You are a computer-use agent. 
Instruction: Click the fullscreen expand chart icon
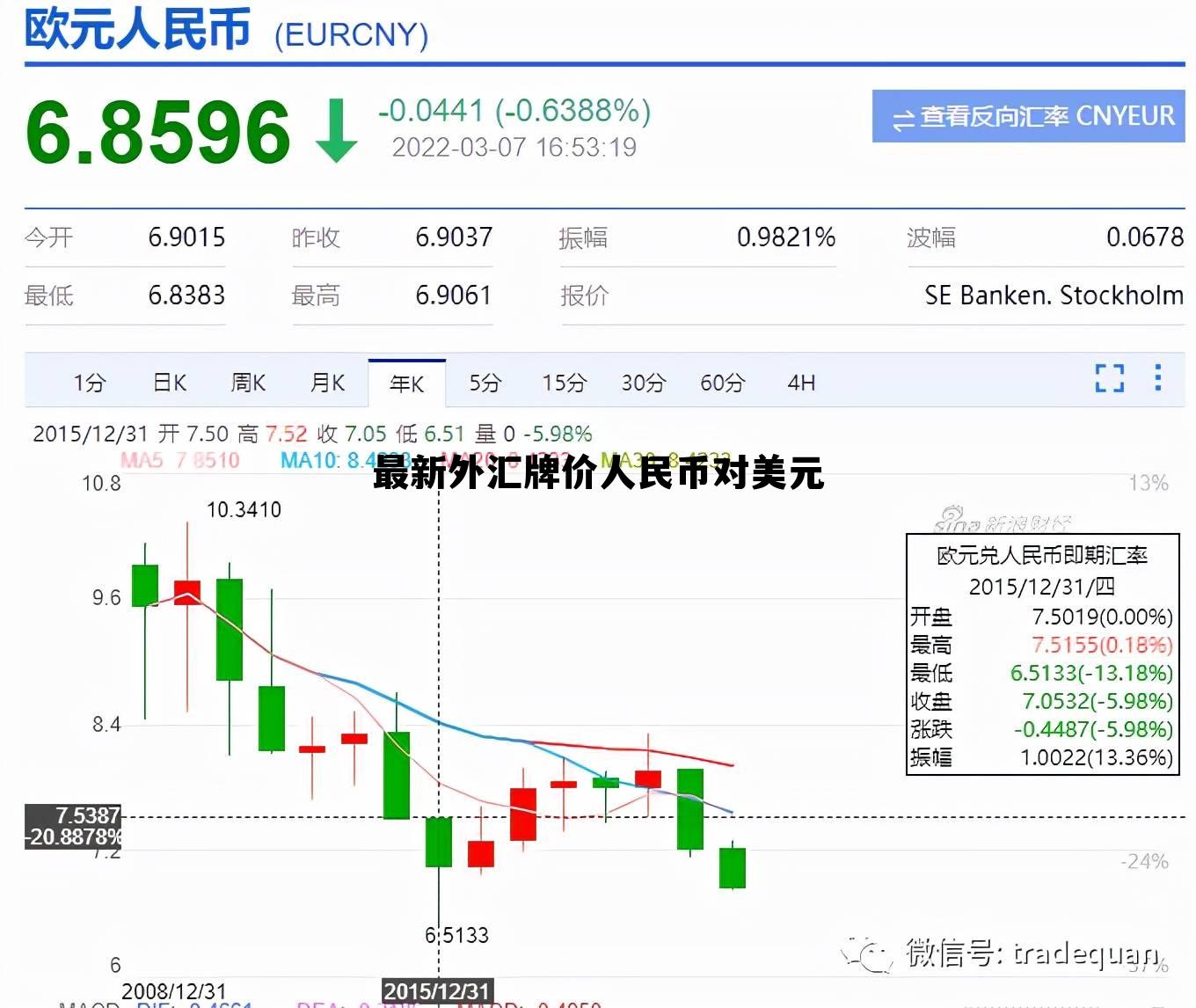[x=1109, y=378]
